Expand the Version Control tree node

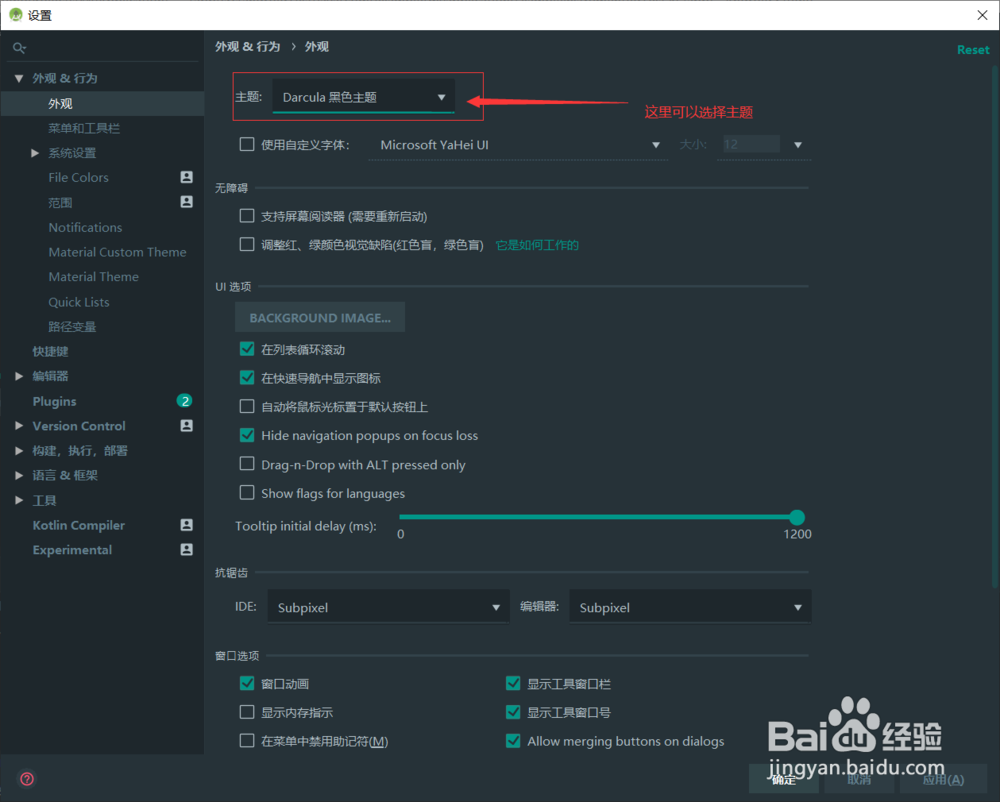[x=19, y=425]
